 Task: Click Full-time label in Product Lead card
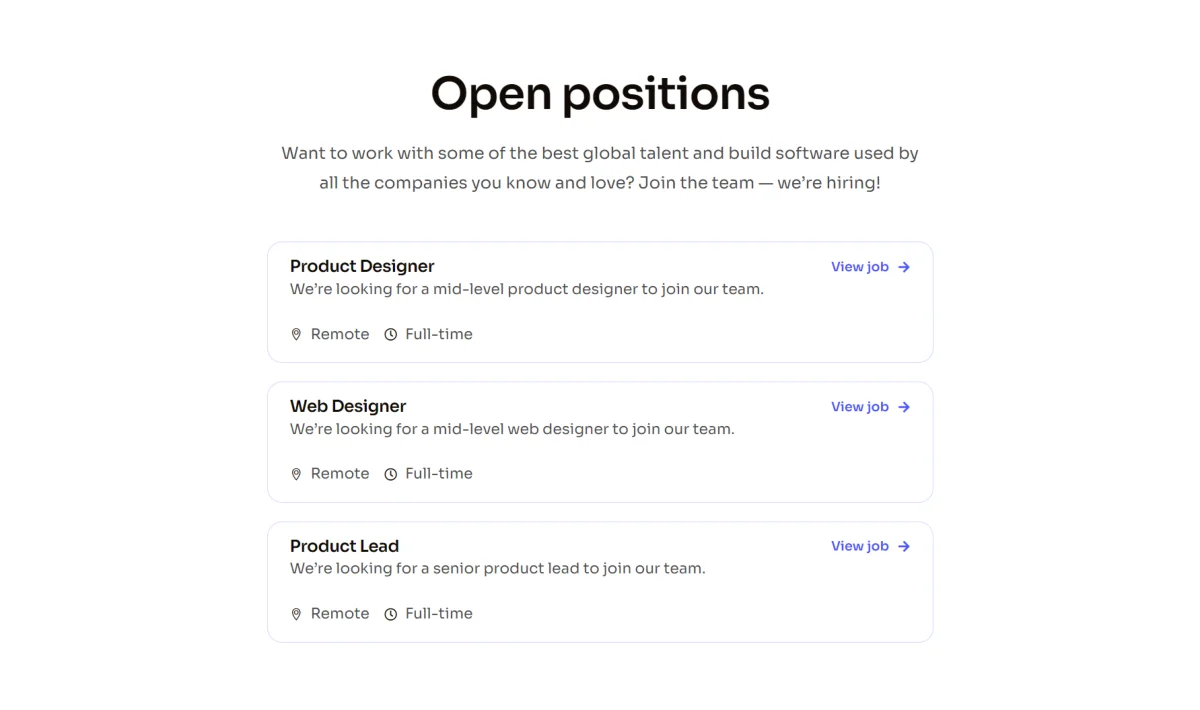coord(439,613)
